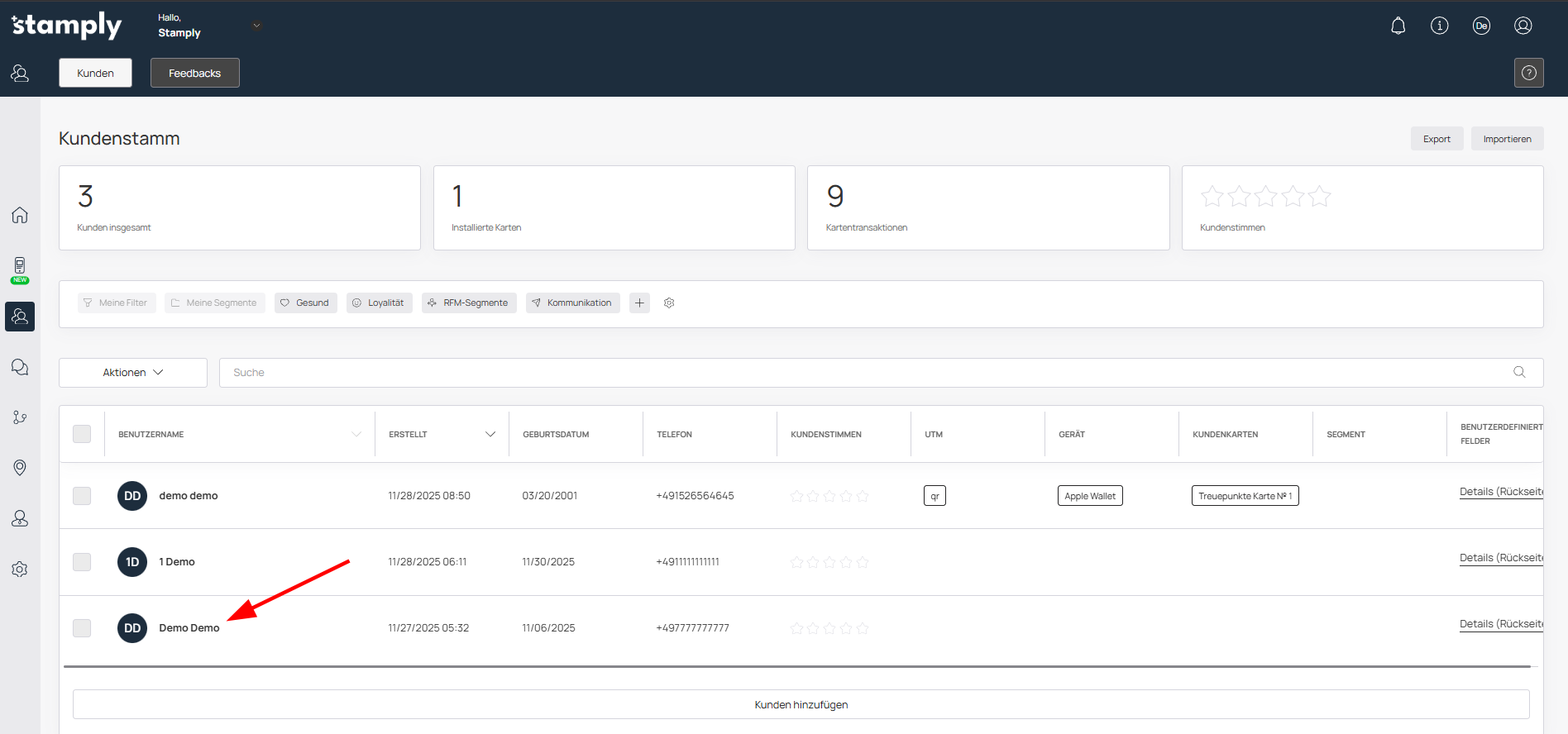The image size is (1568, 734).
Task: Open notifications bell icon
Action: coord(1398,26)
